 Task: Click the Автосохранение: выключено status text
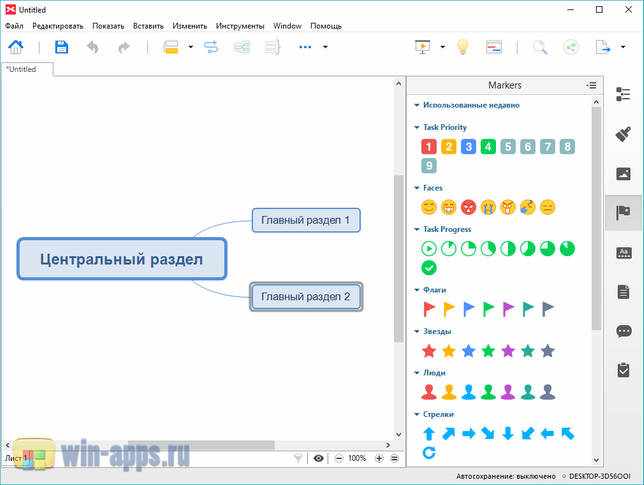click(506, 476)
